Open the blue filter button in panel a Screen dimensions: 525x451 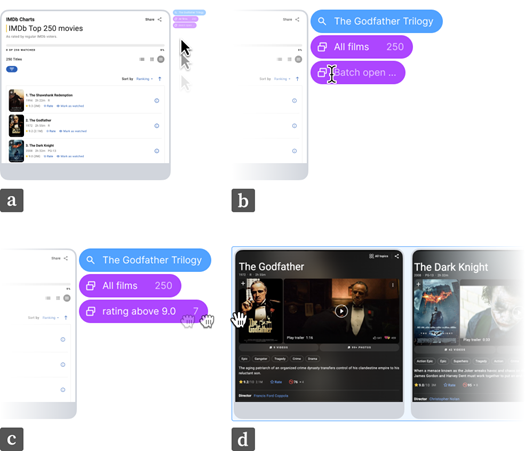[x=12, y=69]
